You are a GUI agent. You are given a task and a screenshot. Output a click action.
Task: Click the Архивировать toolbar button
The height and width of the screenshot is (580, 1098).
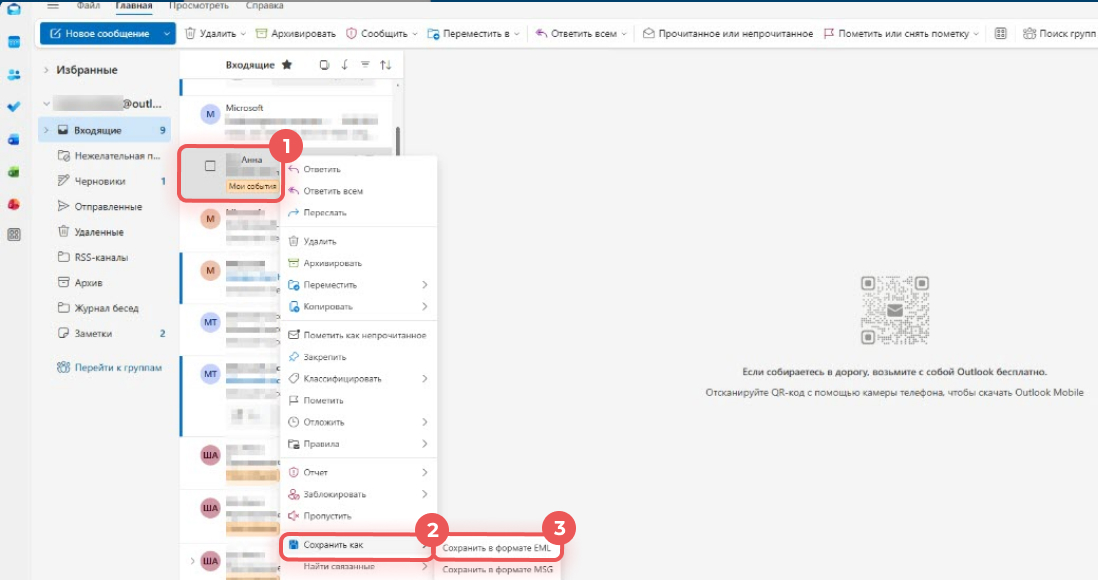(295, 33)
